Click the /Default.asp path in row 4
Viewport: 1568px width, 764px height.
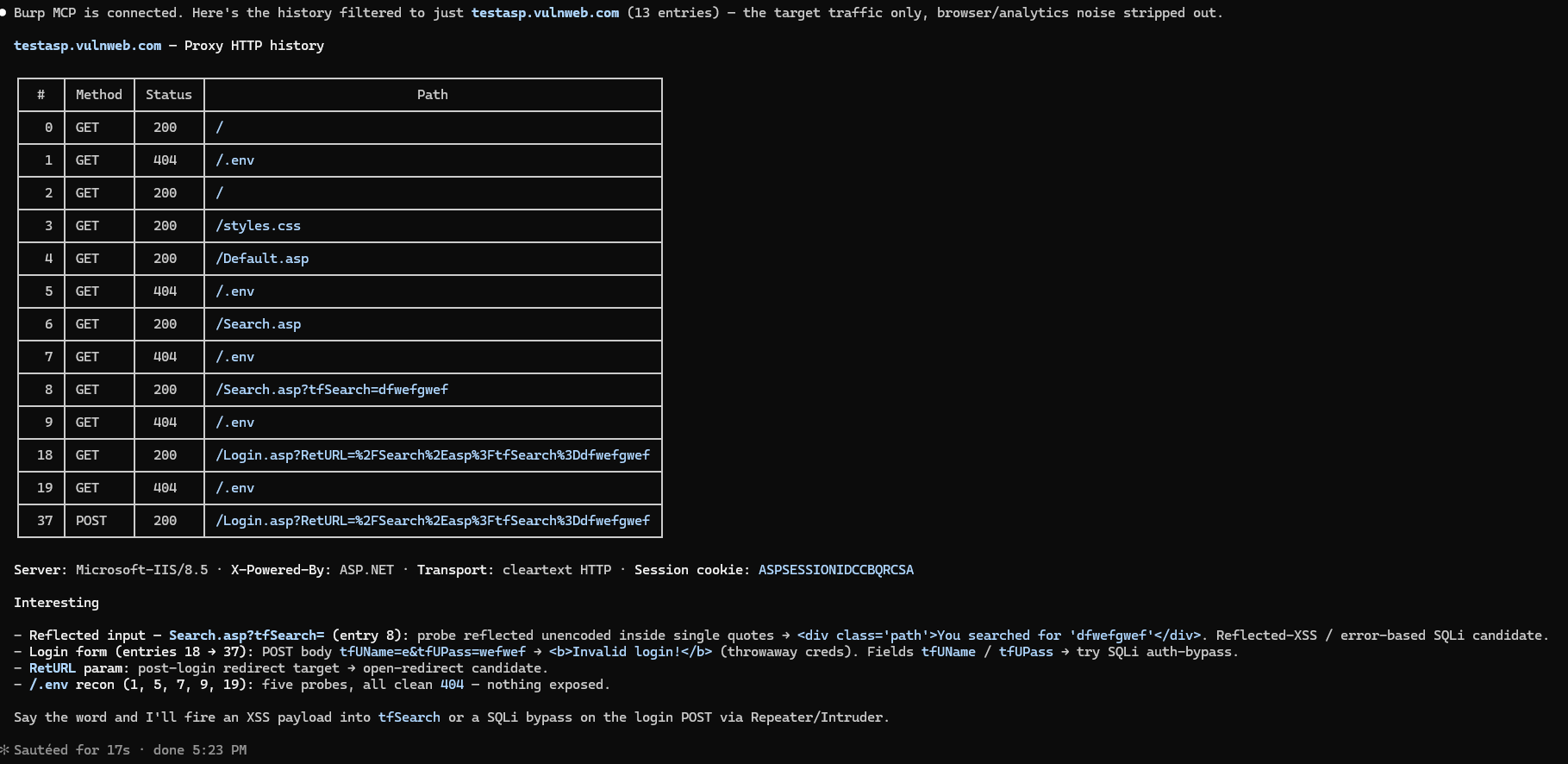click(262, 259)
